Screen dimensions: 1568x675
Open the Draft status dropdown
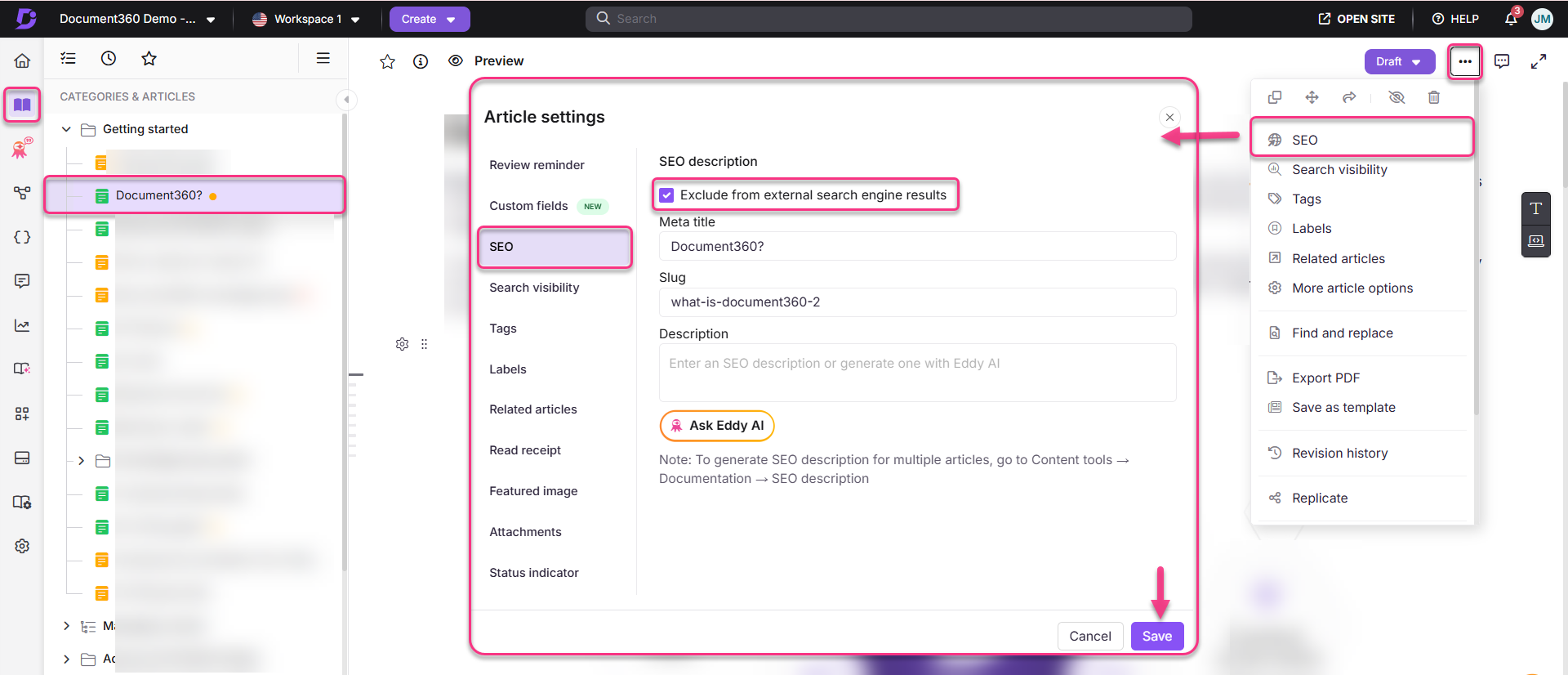click(1400, 61)
